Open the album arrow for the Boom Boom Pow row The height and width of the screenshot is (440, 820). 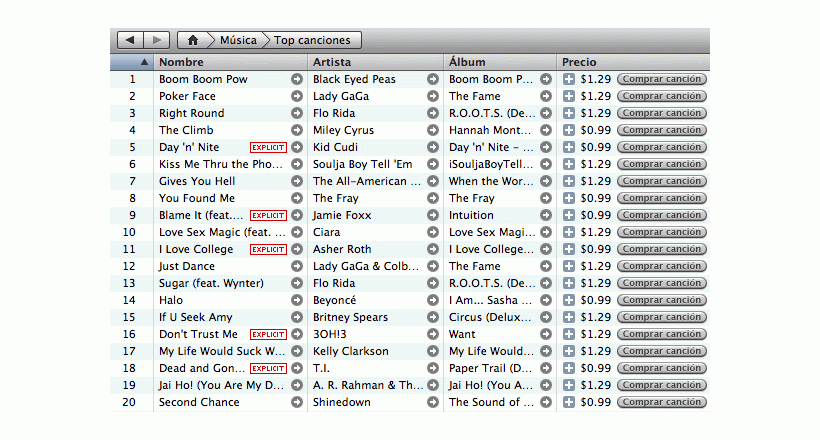[546, 79]
